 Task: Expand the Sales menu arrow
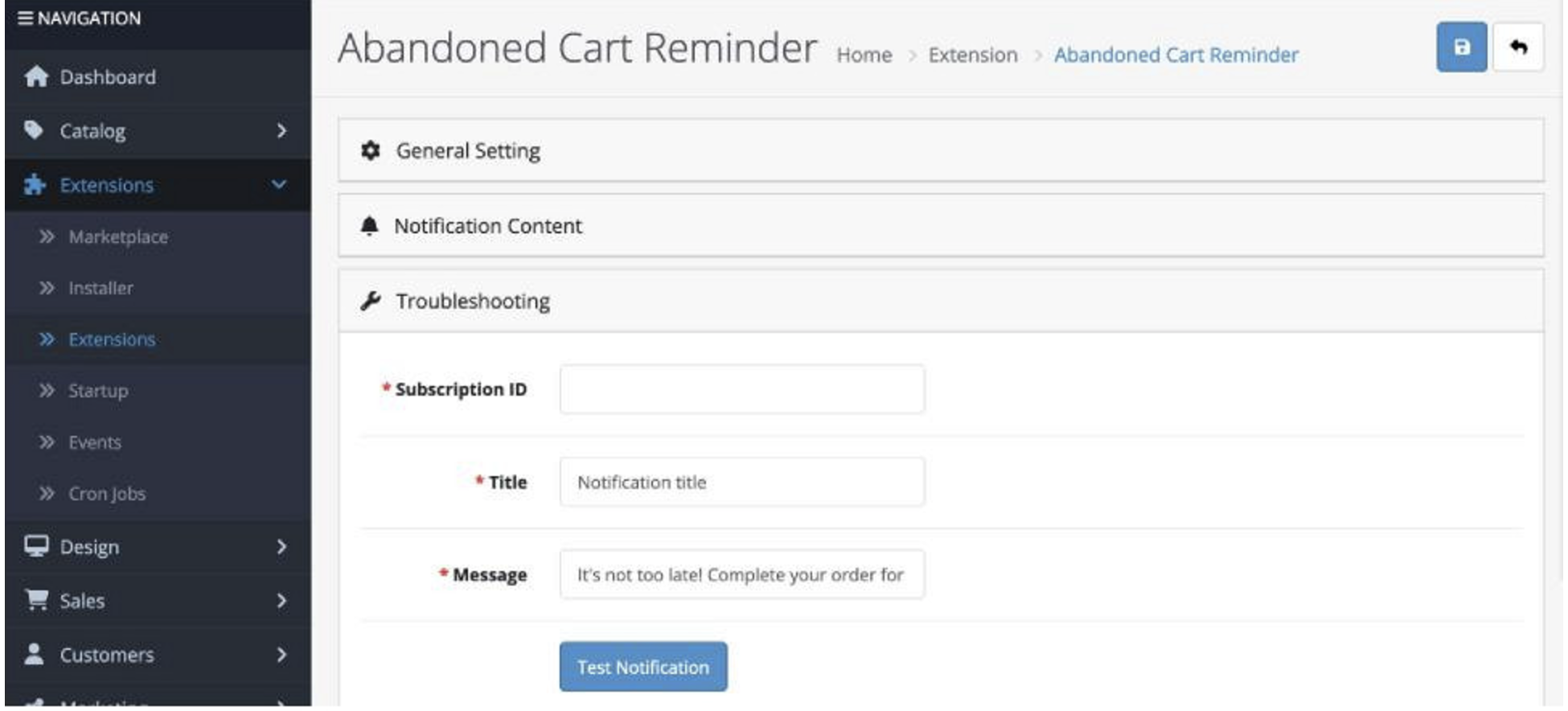(x=281, y=601)
